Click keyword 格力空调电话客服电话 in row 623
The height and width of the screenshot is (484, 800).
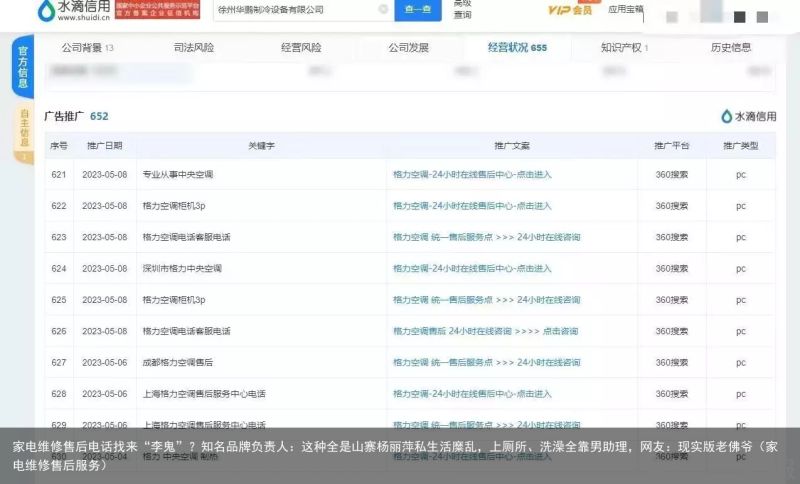[x=186, y=237]
